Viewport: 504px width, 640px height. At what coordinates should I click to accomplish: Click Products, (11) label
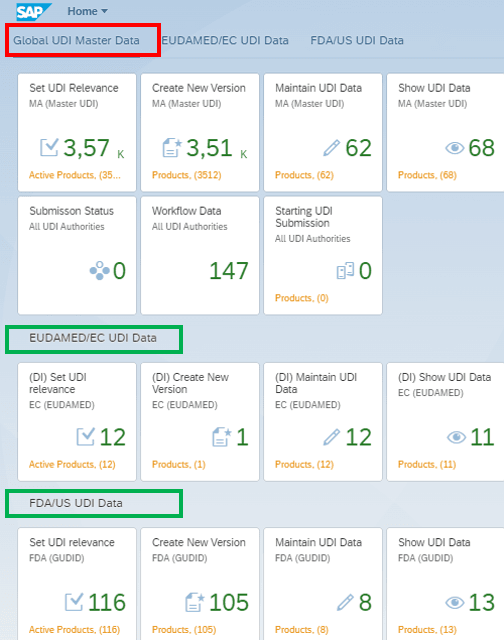[427, 464]
